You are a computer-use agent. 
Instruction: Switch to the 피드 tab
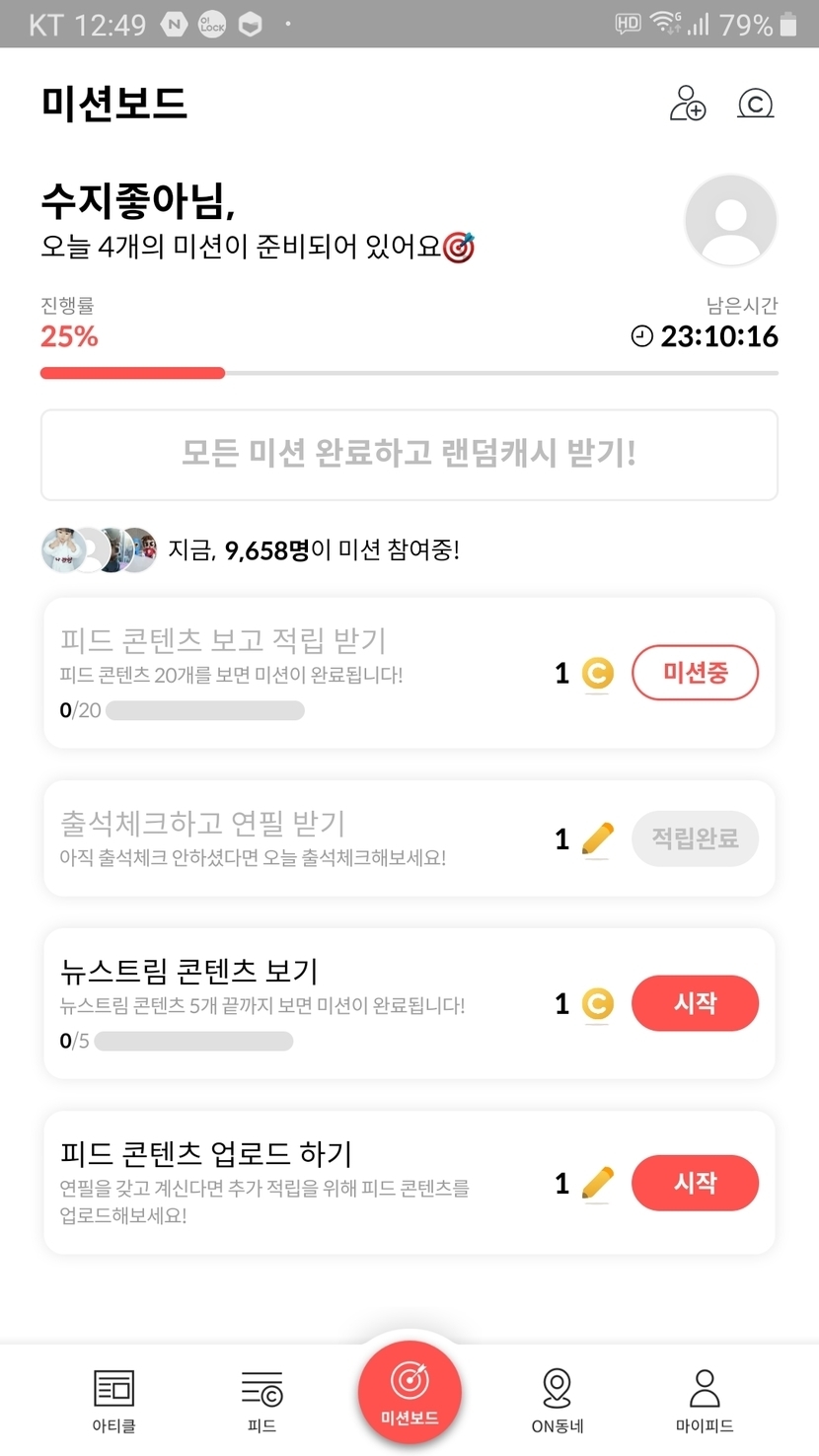261,1400
